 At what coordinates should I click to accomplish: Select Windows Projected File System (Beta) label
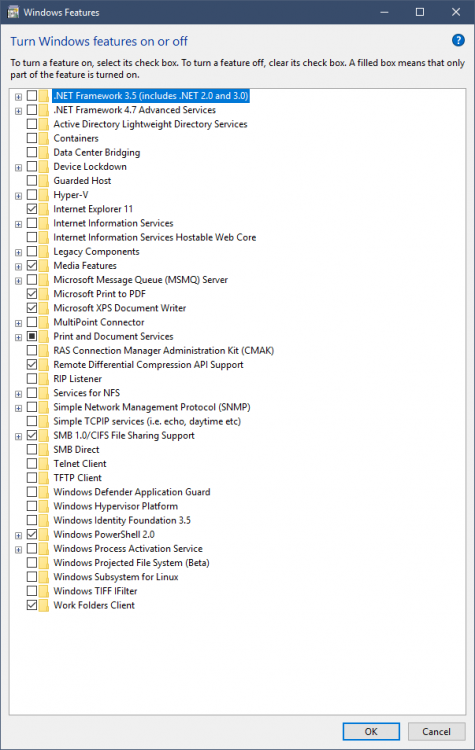[x=132, y=563]
